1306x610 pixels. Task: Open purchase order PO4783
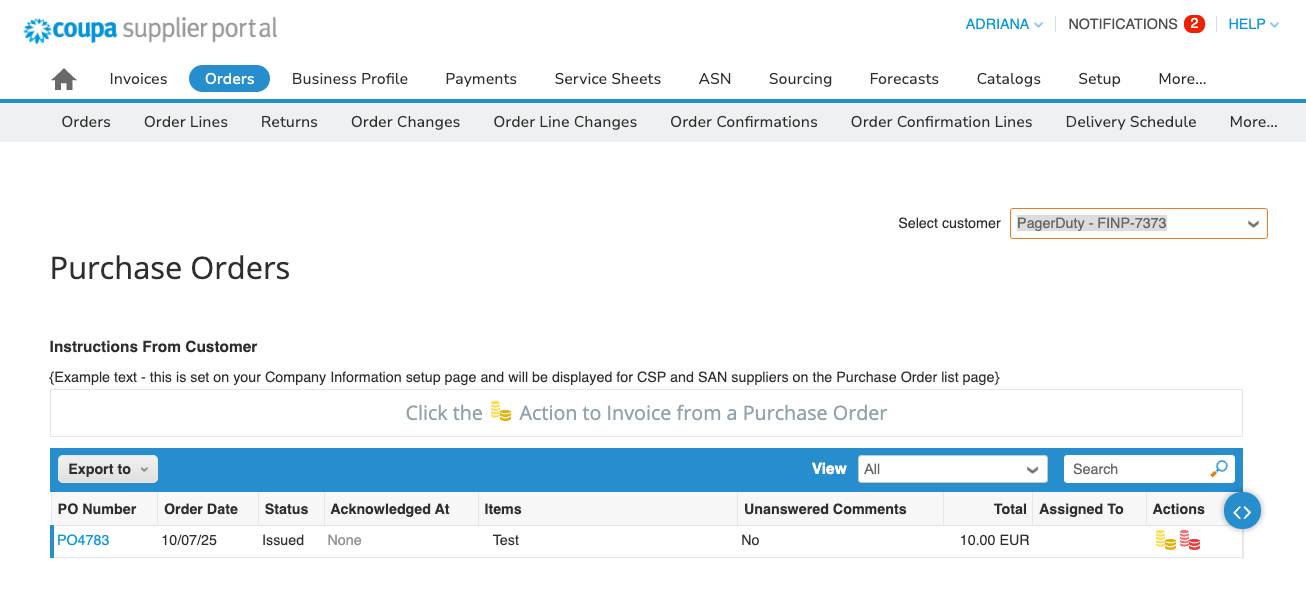[x=82, y=540]
